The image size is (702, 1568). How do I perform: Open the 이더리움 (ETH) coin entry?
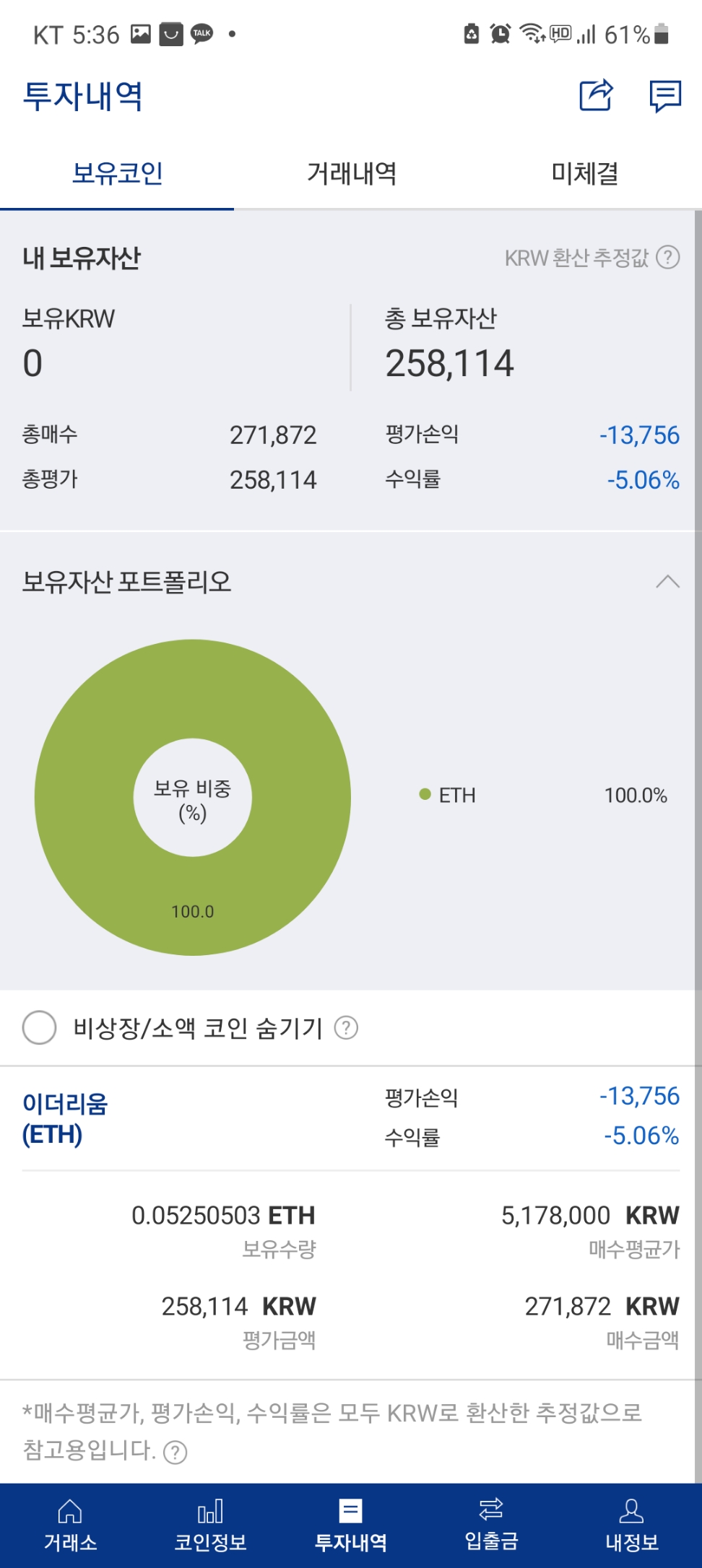point(66,1119)
